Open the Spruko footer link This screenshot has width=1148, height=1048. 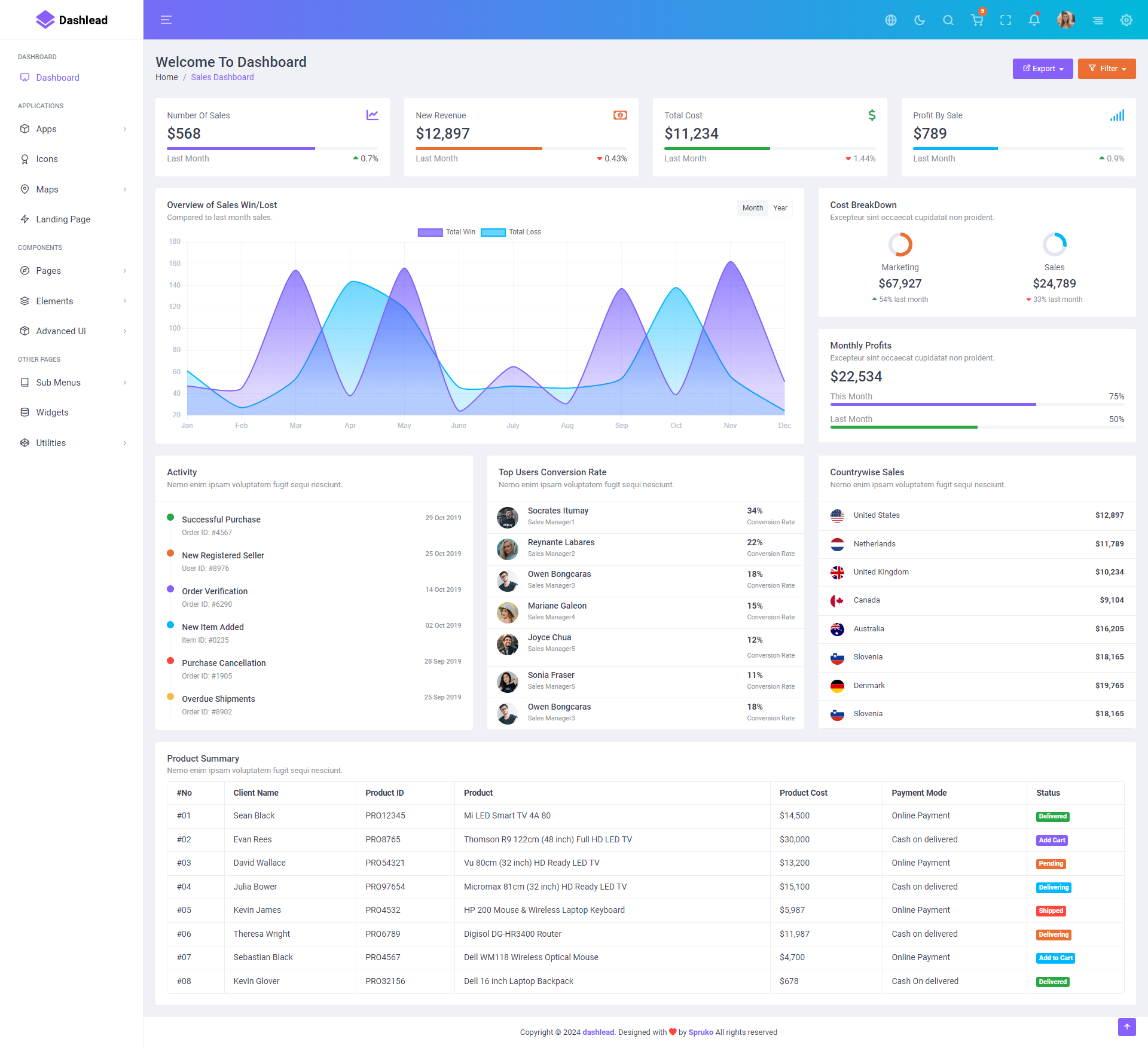point(701,1032)
